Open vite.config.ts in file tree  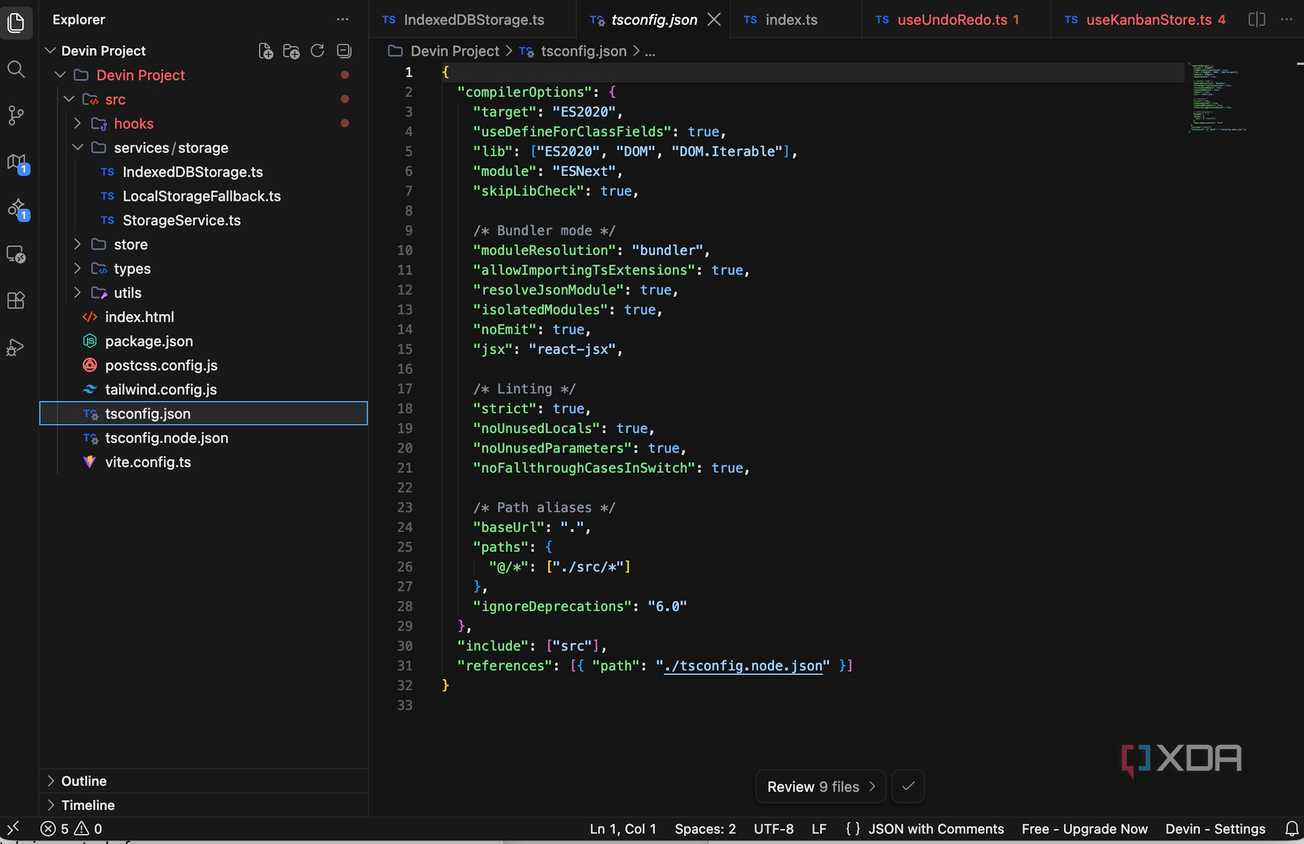[x=148, y=462]
